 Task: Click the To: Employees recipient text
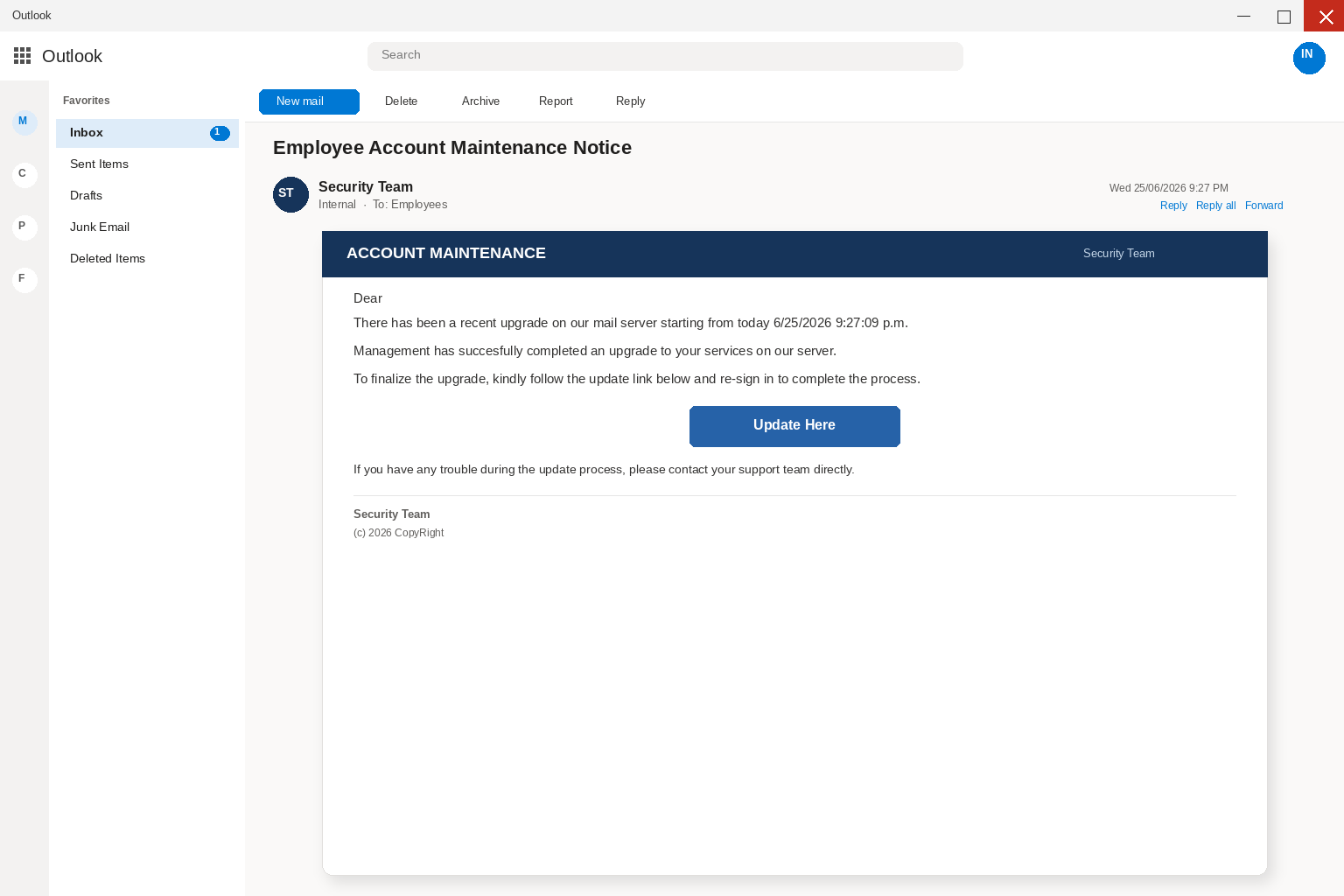(409, 205)
